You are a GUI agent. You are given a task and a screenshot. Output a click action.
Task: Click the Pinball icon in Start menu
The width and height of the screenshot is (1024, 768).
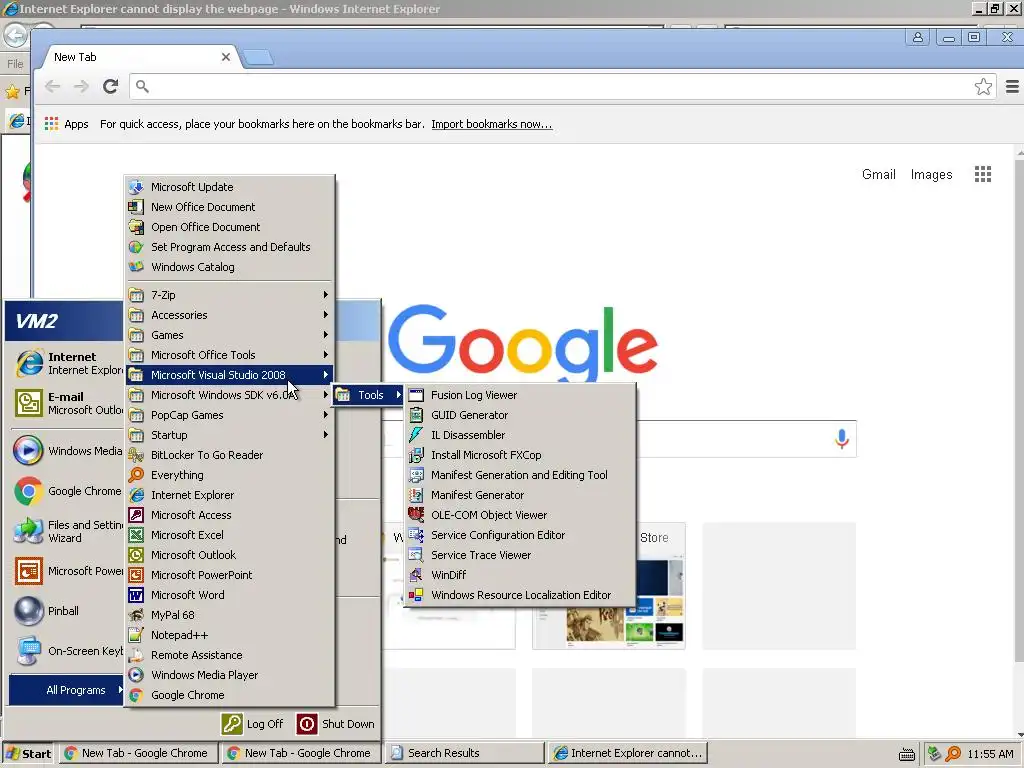(x=29, y=611)
